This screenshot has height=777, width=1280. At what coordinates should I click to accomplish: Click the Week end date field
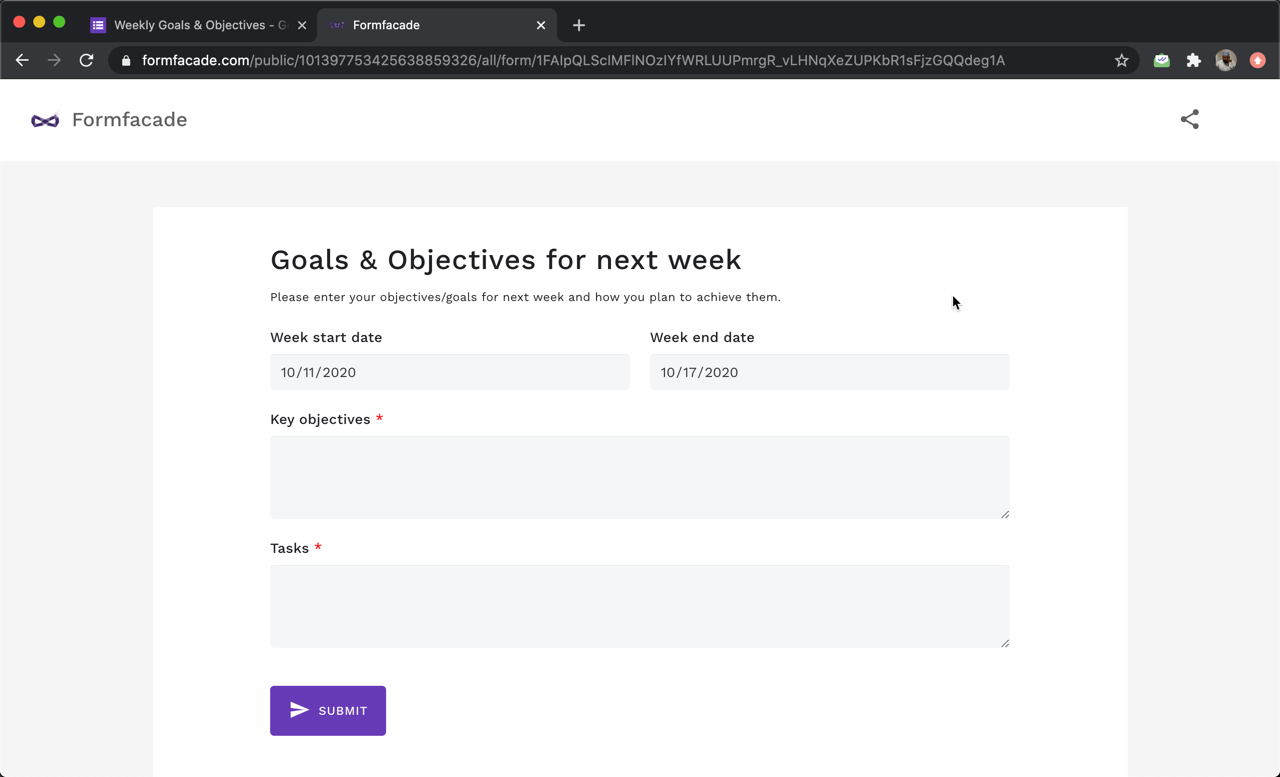click(829, 372)
